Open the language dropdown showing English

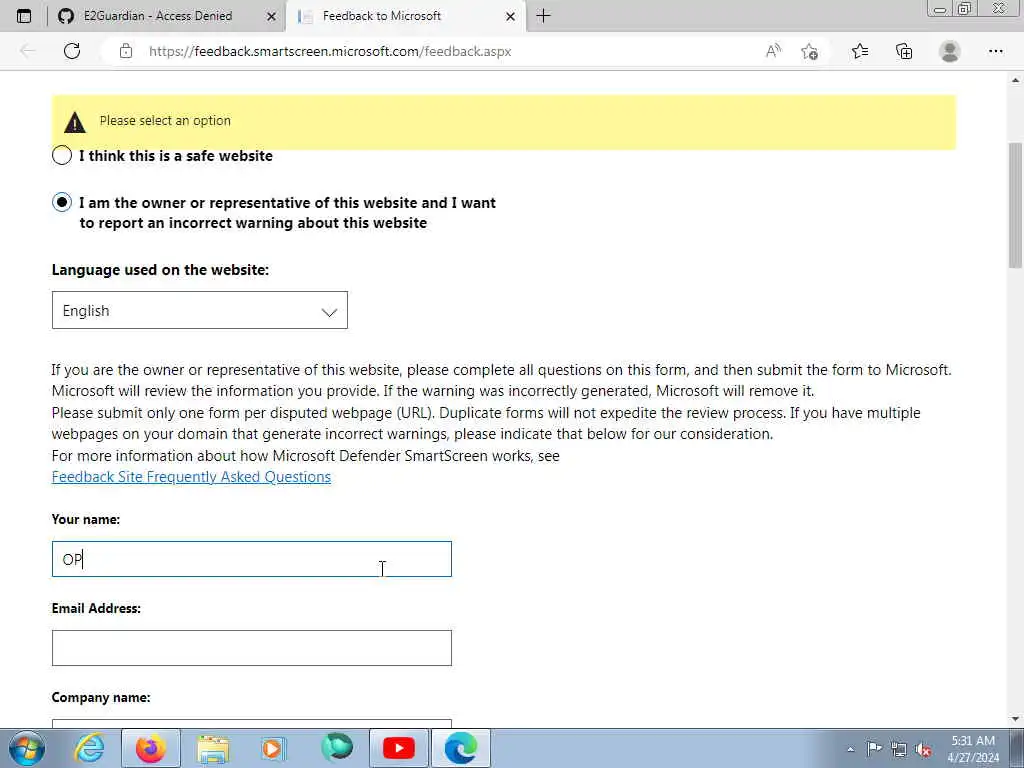click(200, 310)
